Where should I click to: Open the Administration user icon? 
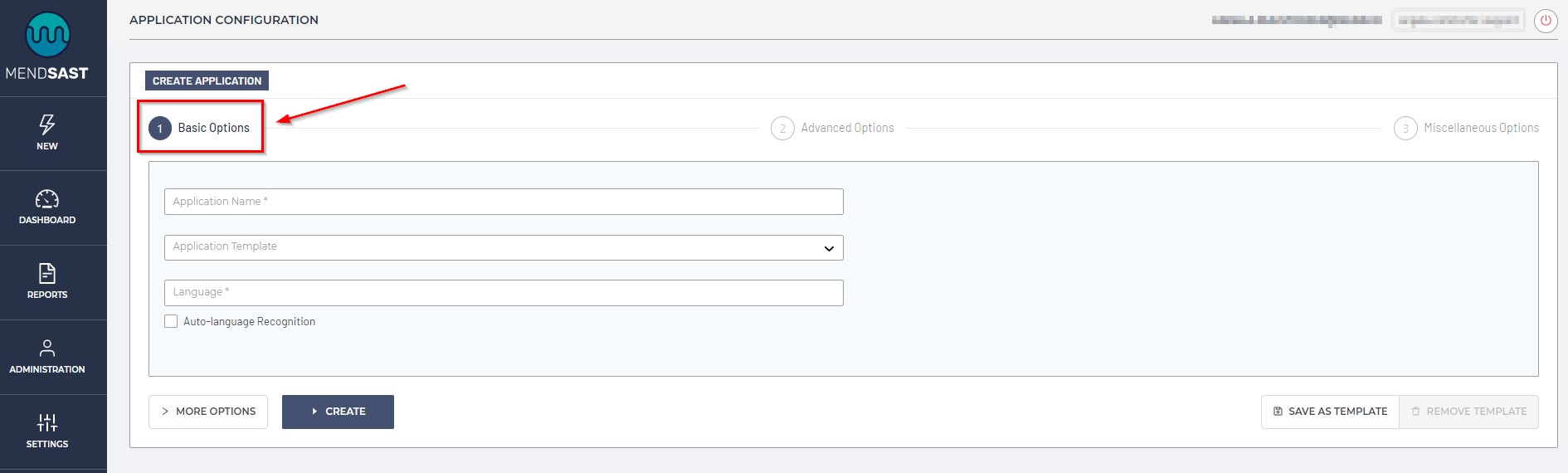[x=47, y=348]
